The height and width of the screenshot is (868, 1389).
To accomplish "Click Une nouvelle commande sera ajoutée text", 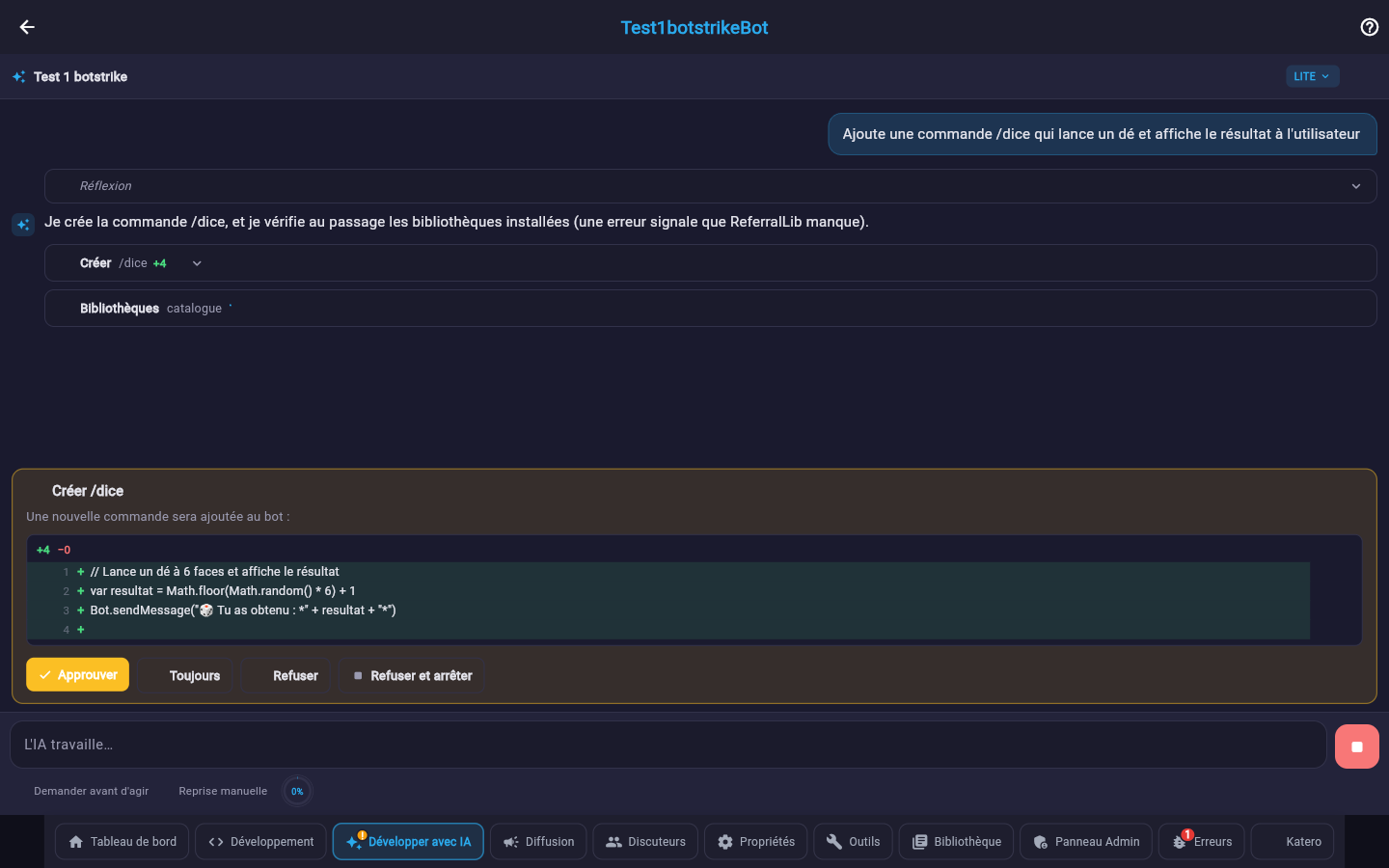I will (x=157, y=517).
